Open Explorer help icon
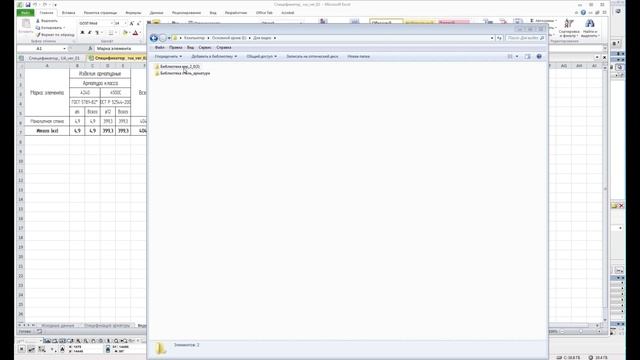This screenshot has height=360, width=640. tap(539, 56)
